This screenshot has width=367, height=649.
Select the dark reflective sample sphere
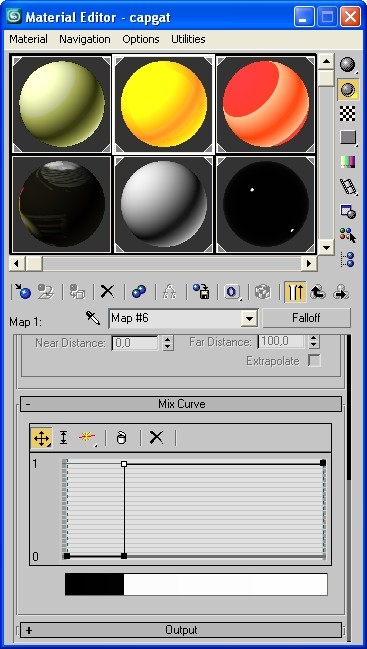tap(61, 204)
